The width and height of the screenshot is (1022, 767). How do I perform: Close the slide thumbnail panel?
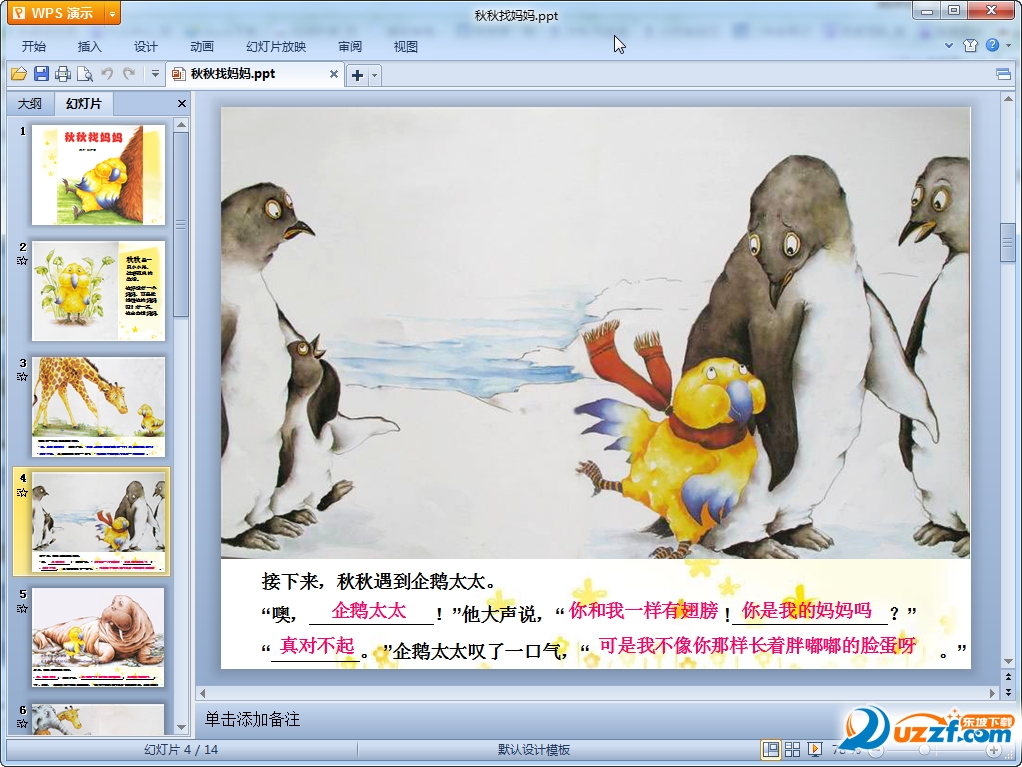(x=182, y=104)
